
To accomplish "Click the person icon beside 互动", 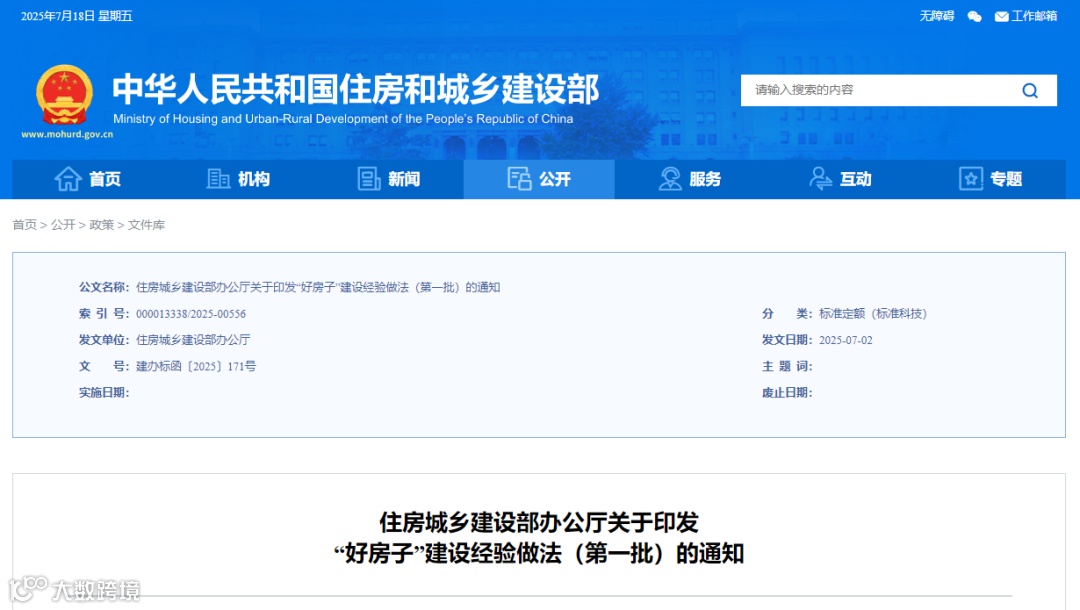I will tap(820, 179).
